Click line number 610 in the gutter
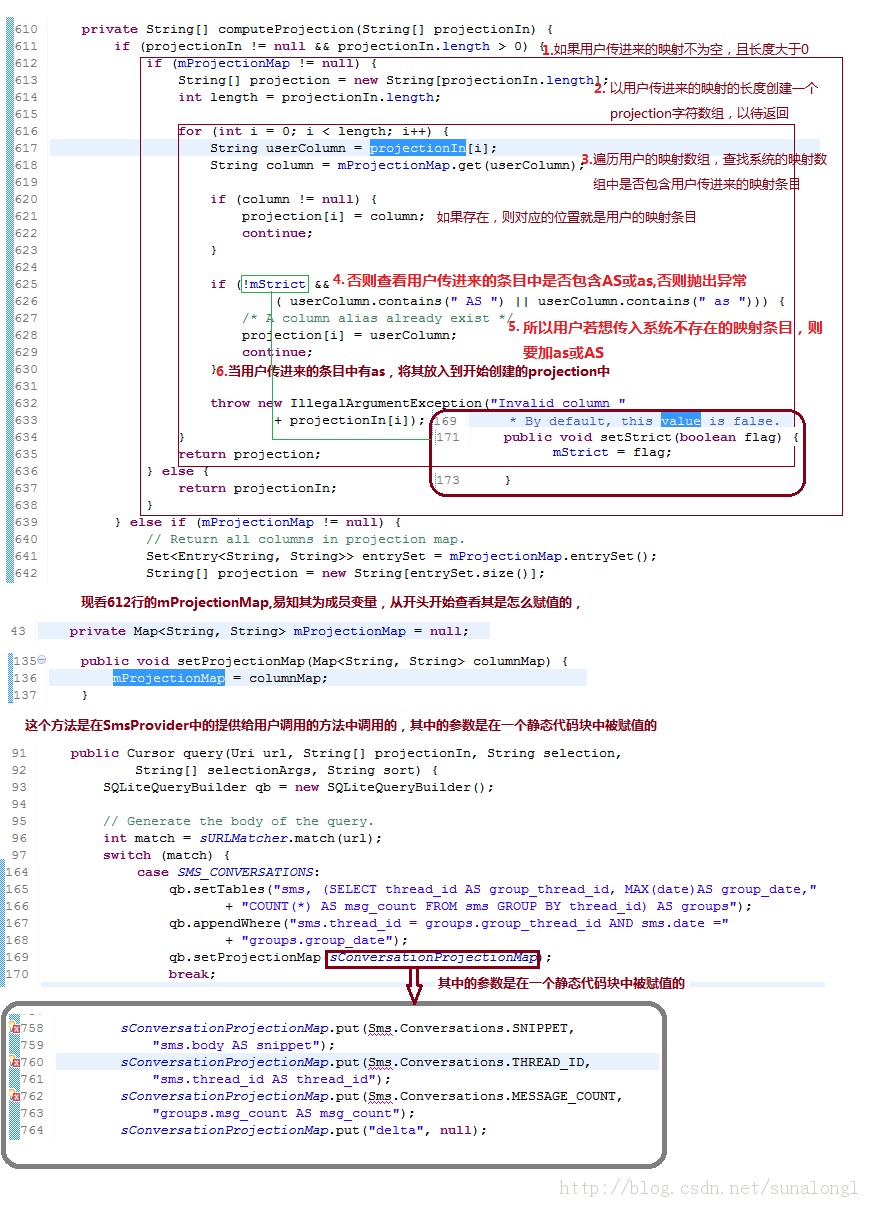The image size is (872, 1208). pyautogui.click(x=26, y=29)
